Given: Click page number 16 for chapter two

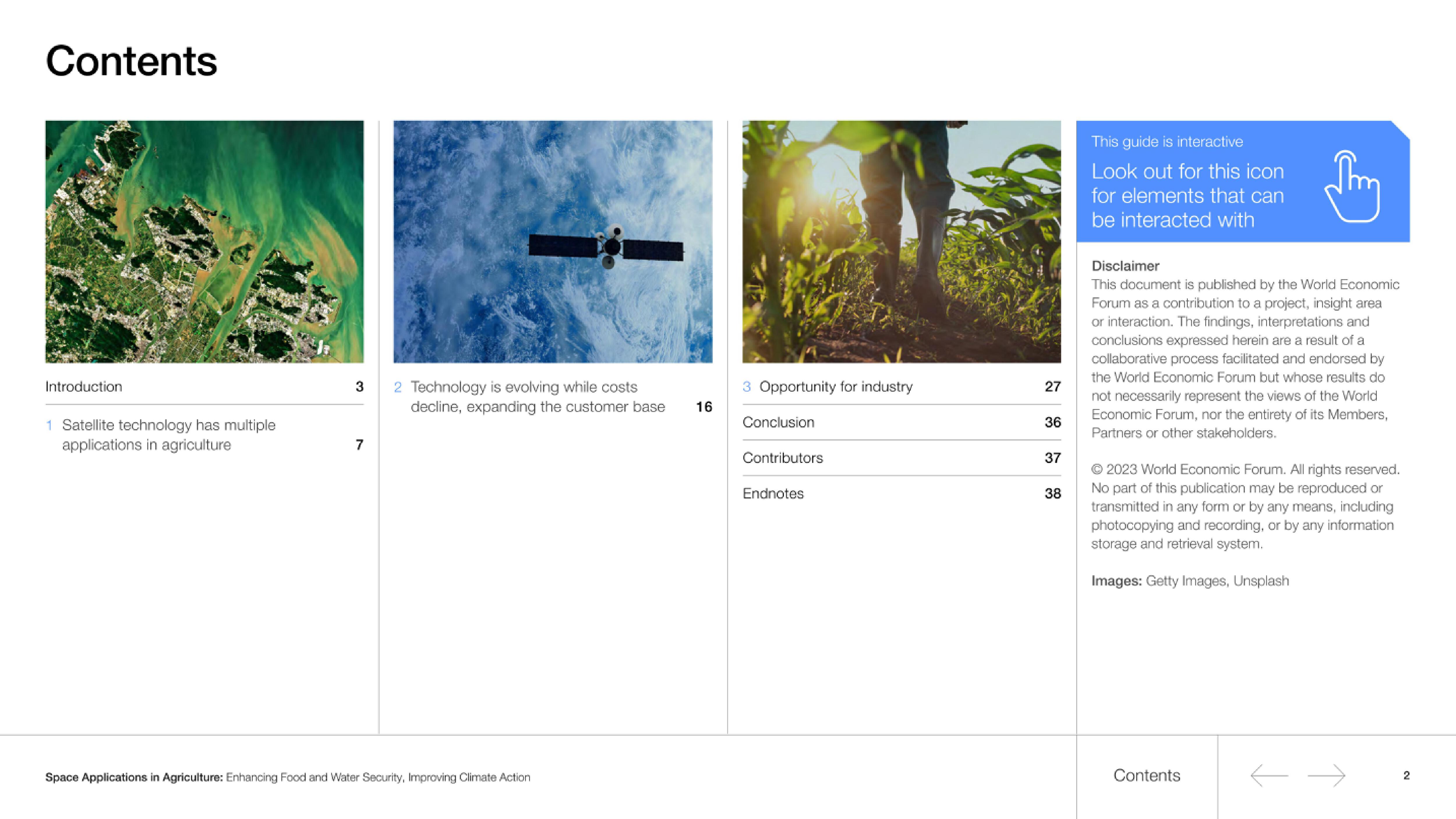Looking at the screenshot, I should (704, 407).
